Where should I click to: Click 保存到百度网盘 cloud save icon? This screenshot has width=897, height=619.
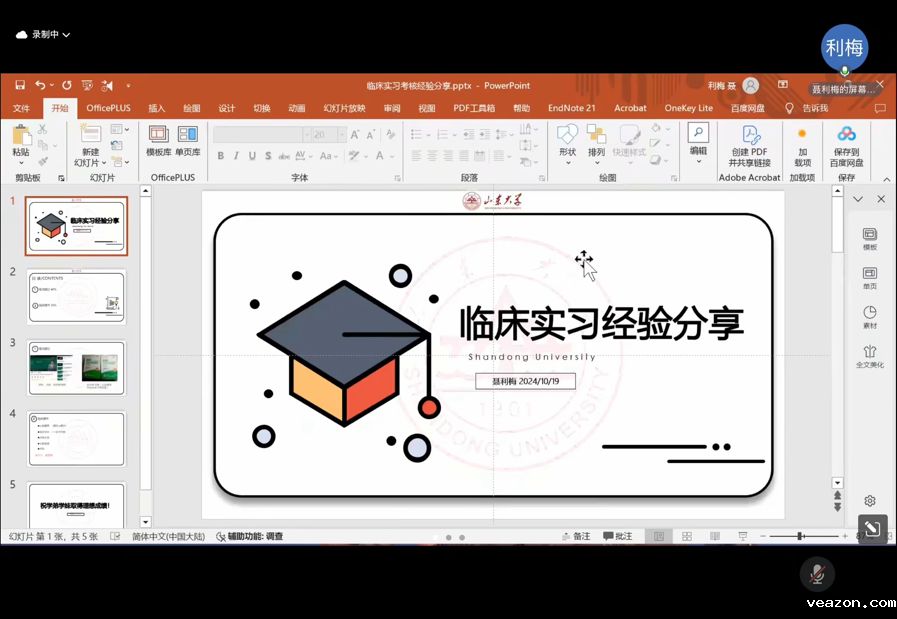coord(846,145)
